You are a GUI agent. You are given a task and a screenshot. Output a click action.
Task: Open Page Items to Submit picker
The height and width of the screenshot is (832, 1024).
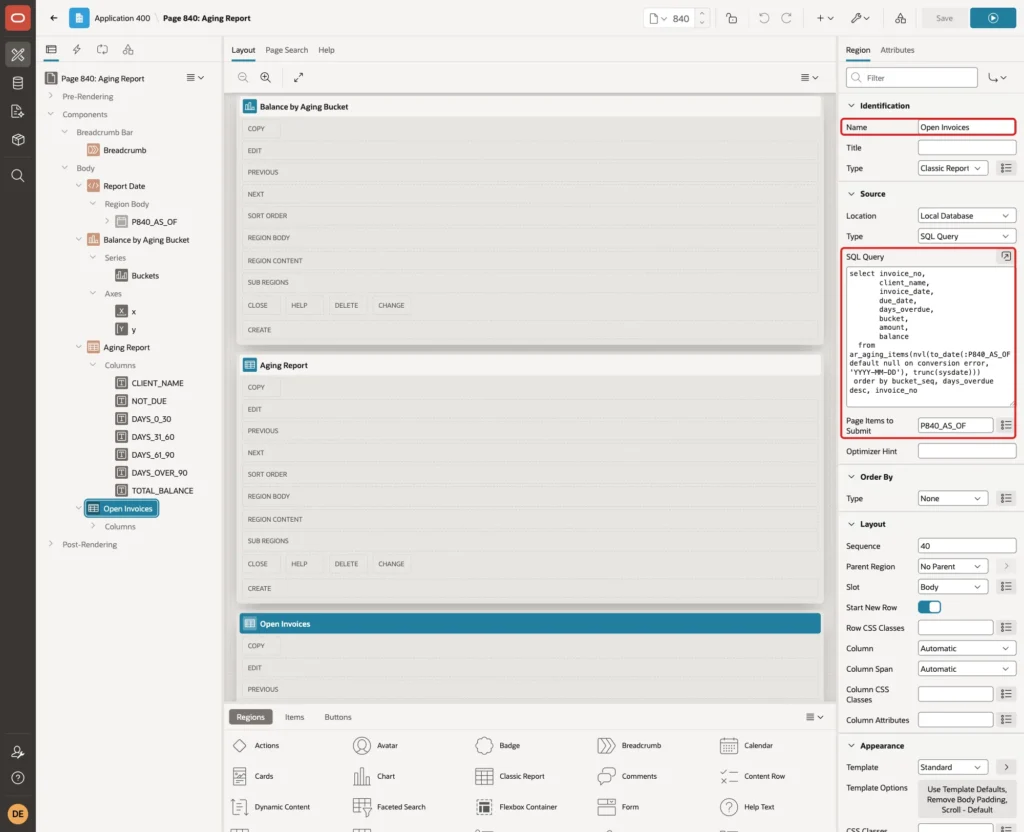click(x=1006, y=425)
